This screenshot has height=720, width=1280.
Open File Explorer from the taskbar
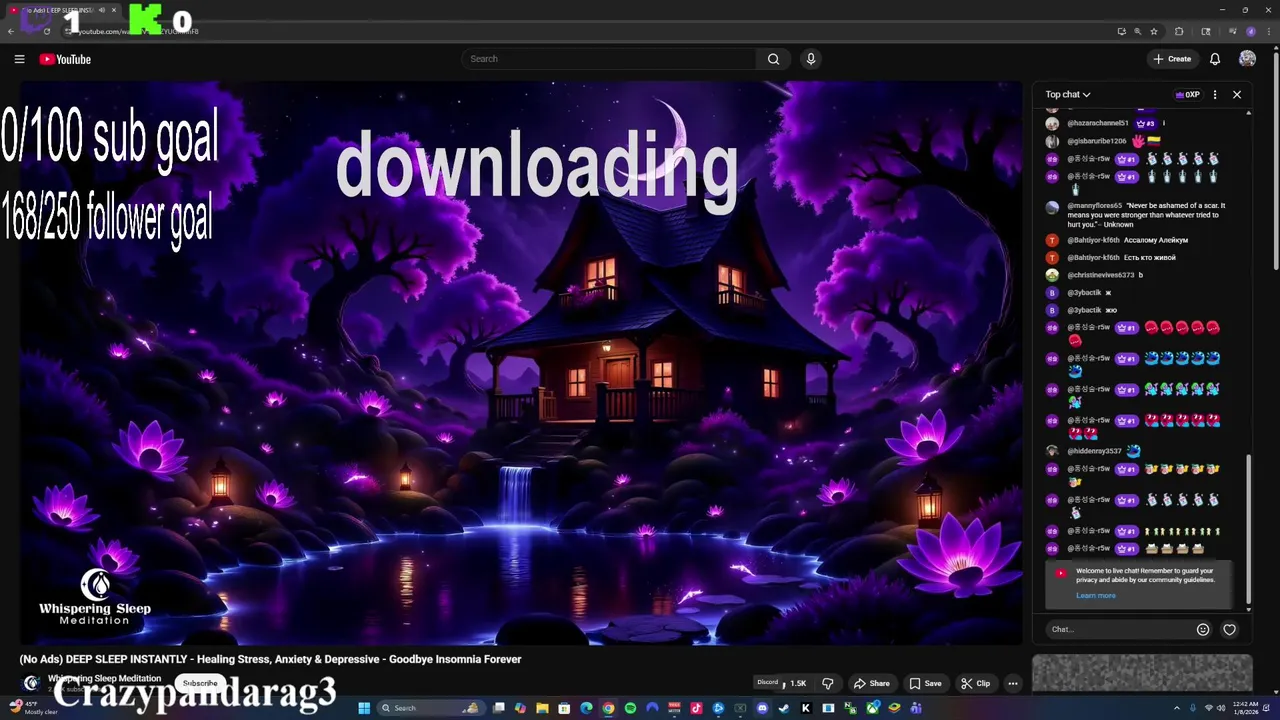542,708
